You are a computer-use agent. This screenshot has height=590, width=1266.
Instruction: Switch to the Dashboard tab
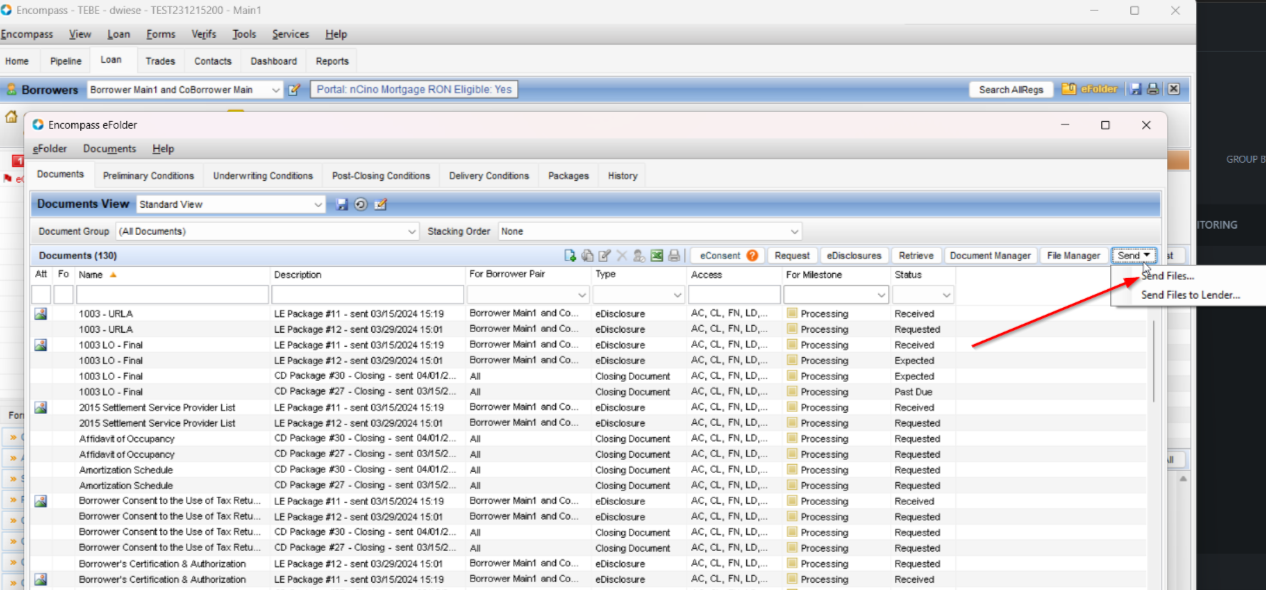click(x=273, y=61)
